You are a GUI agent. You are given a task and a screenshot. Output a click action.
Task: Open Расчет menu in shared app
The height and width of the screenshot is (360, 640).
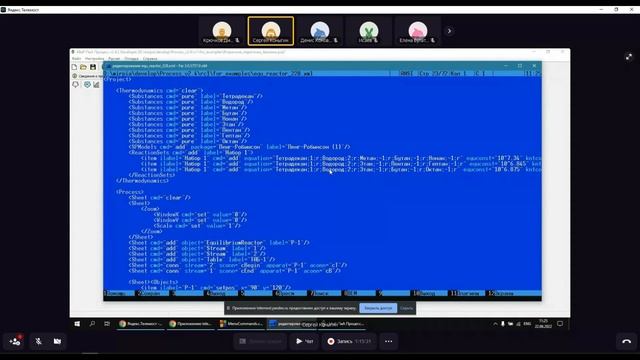point(114,59)
